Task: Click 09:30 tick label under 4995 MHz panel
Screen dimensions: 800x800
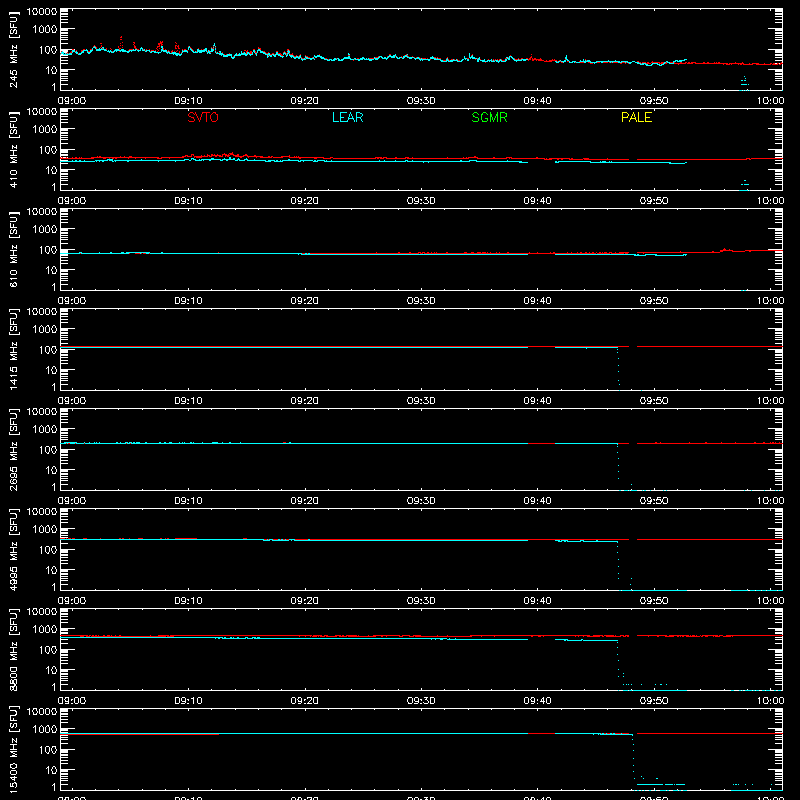Action: click(x=421, y=601)
